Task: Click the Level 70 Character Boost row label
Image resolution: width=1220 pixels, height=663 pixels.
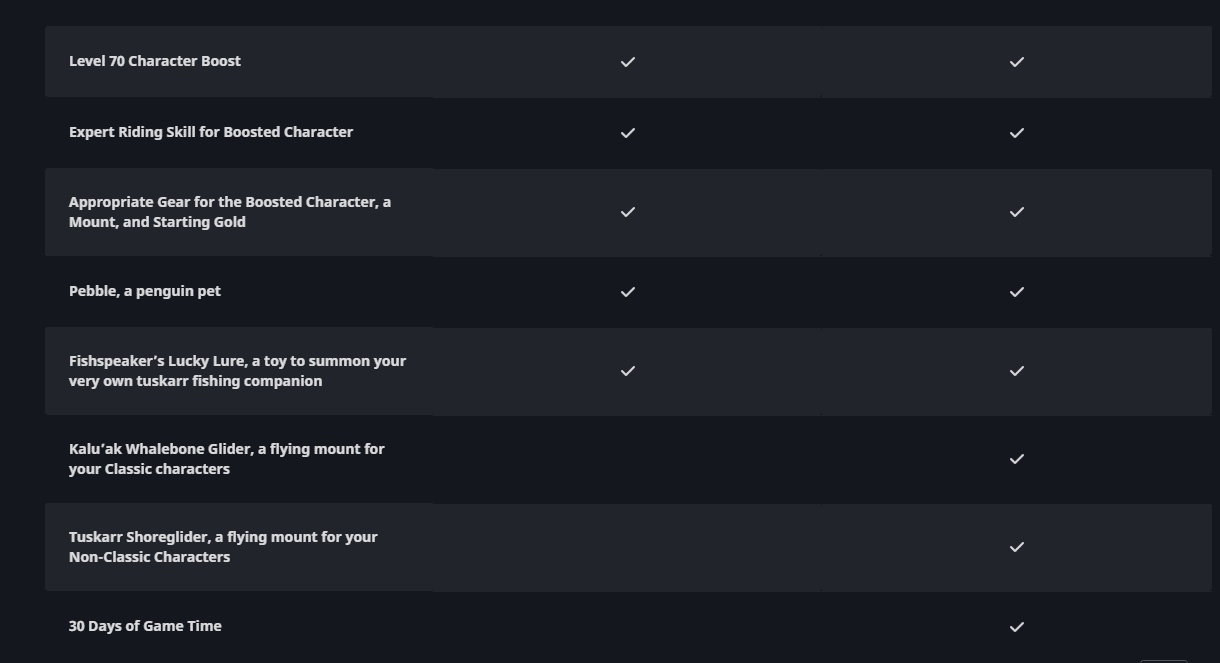Action: click(155, 61)
